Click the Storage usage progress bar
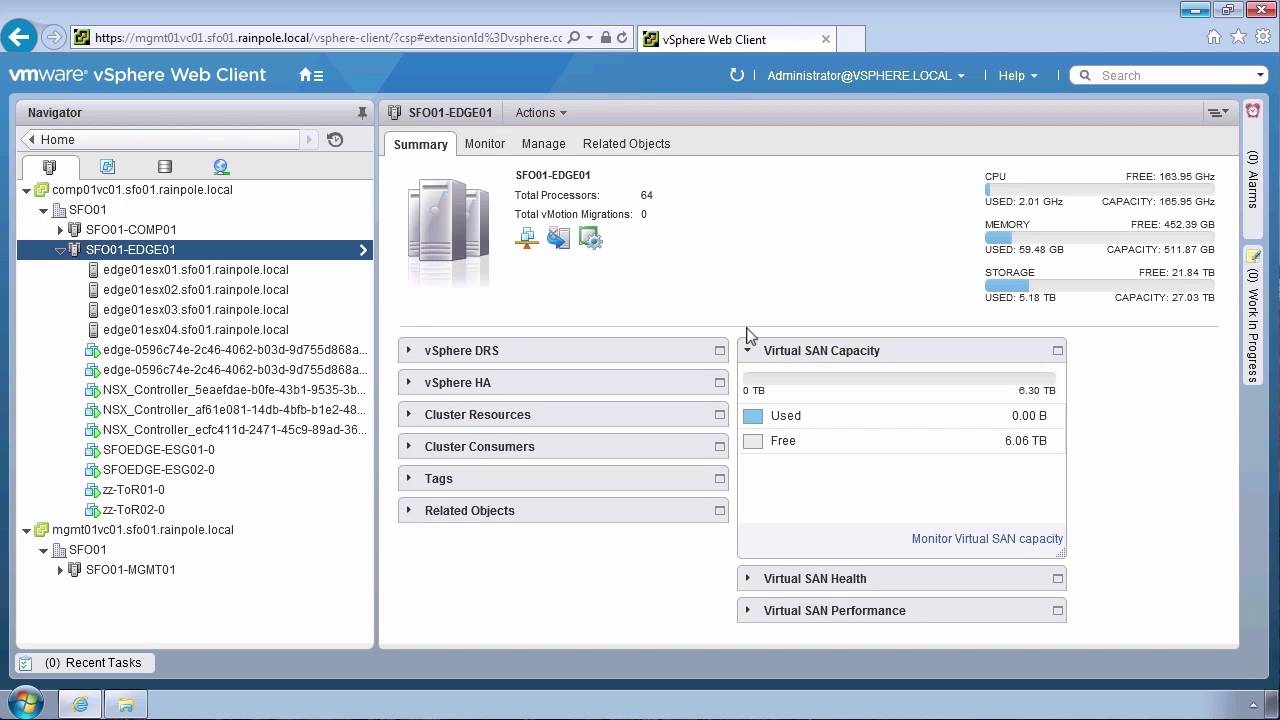 point(1099,285)
